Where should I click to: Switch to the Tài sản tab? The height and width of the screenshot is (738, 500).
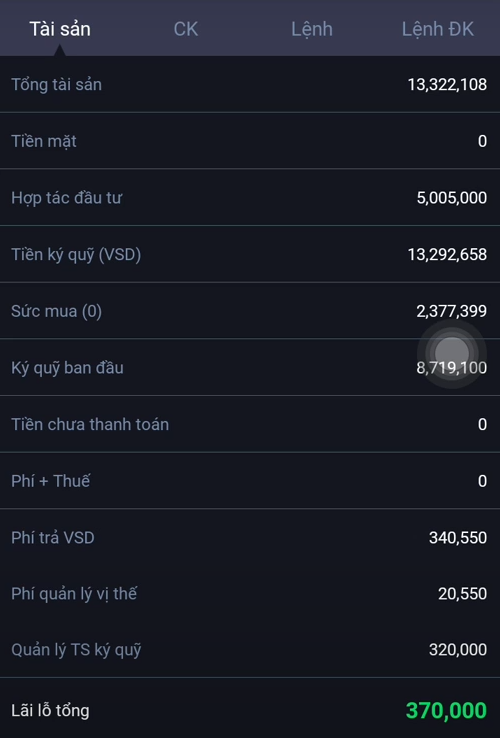pyautogui.click(x=60, y=29)
